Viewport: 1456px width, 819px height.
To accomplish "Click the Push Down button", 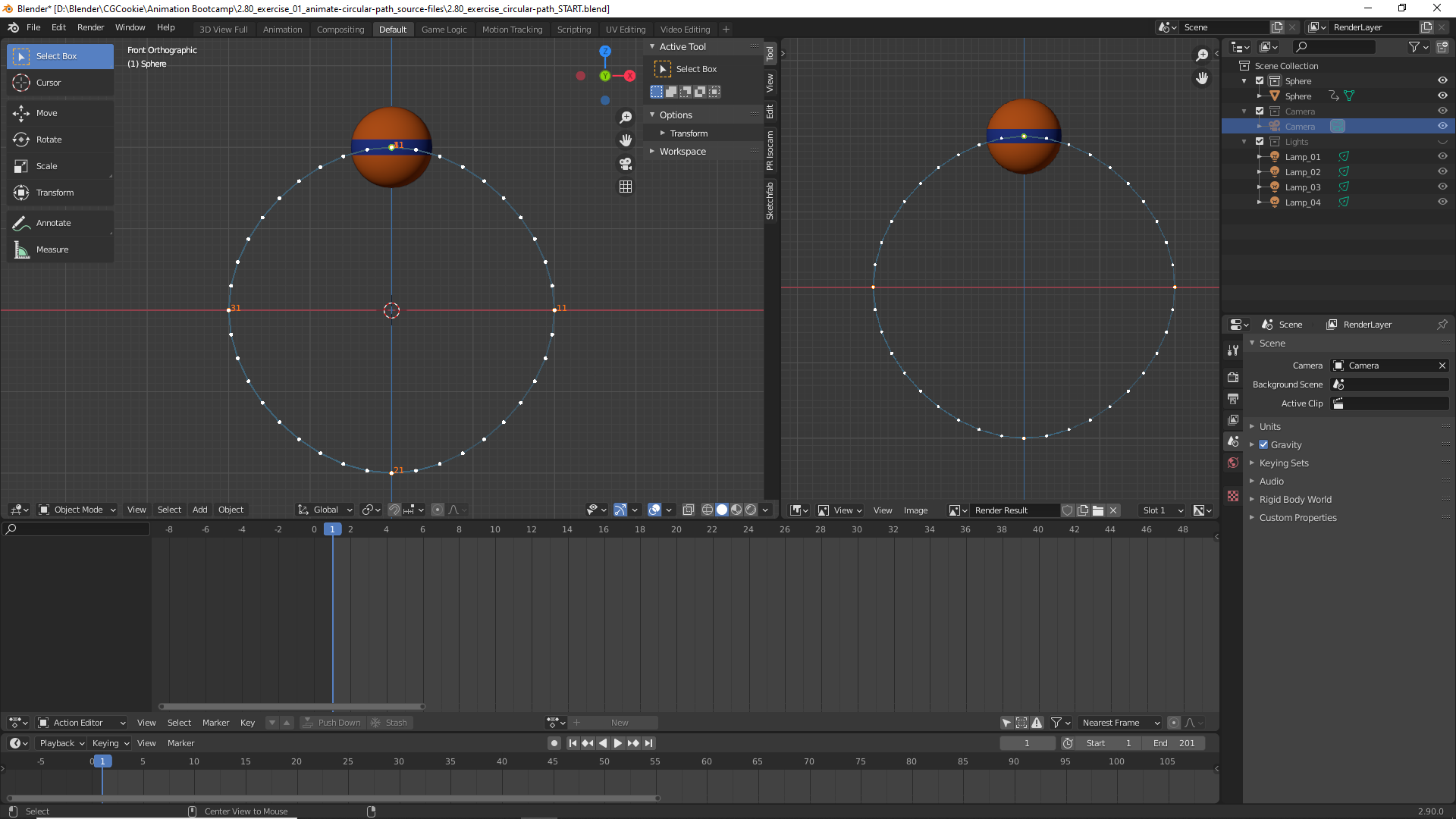I will [x=332, y=723].
